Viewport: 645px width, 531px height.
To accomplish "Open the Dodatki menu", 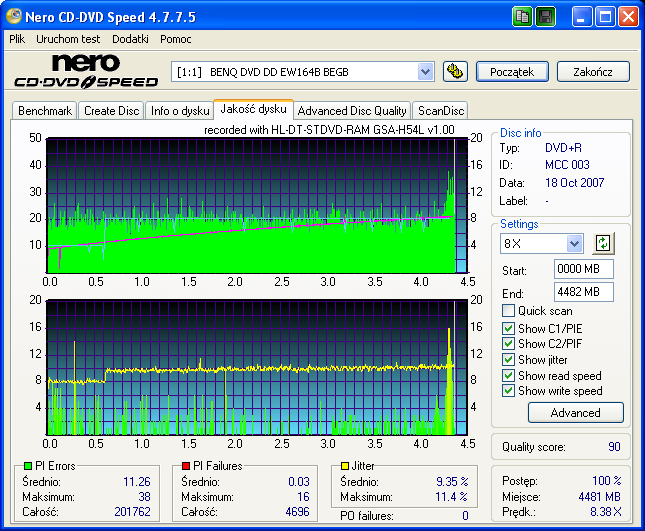I will [x=130, y=39].
